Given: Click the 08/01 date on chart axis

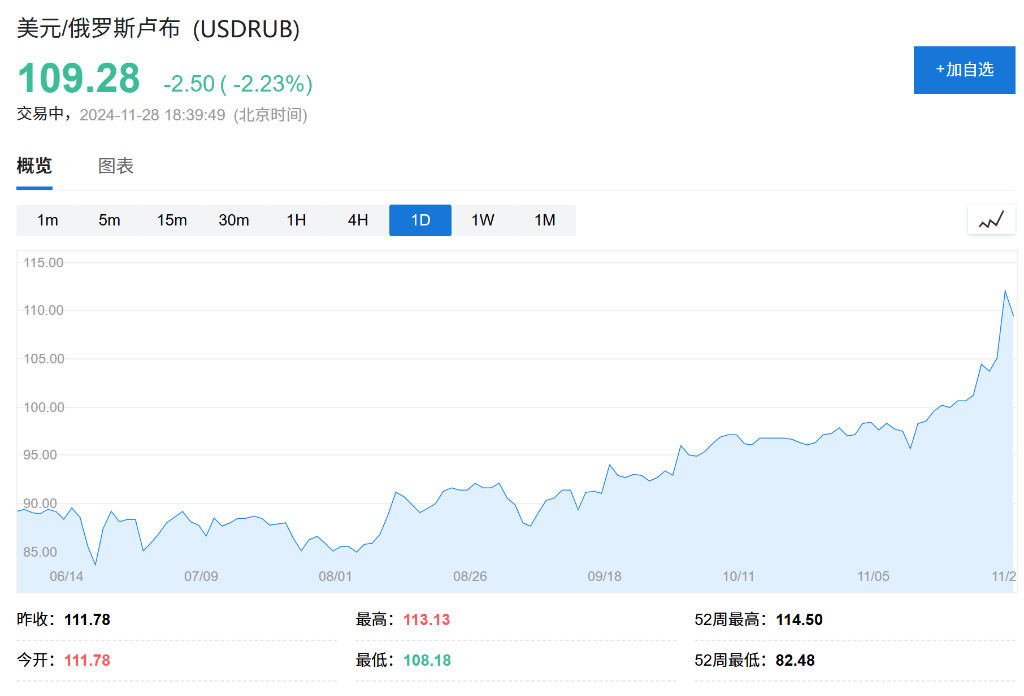Looking at the screenshot, I should (335, 576).
